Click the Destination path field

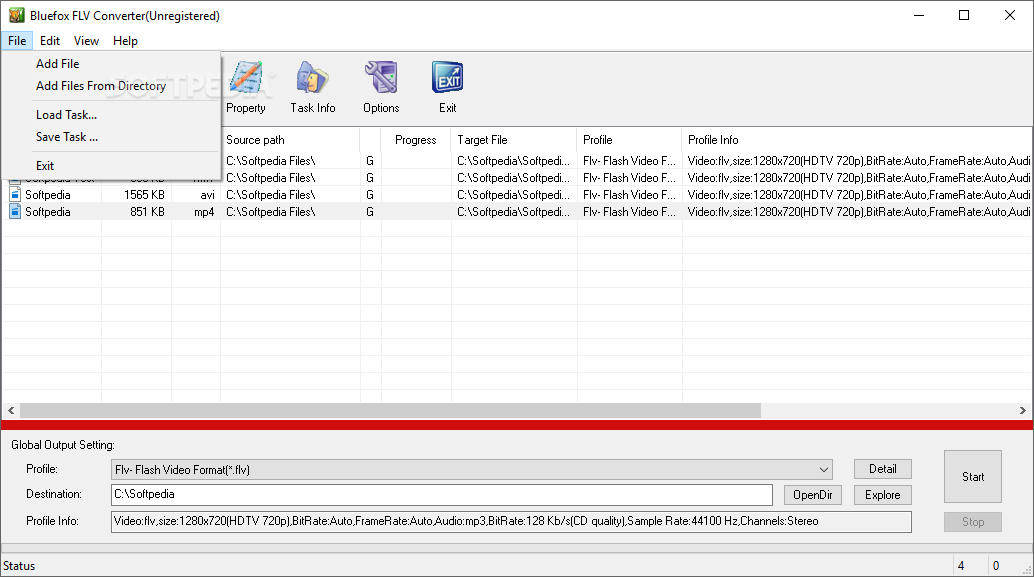[442, 495]
